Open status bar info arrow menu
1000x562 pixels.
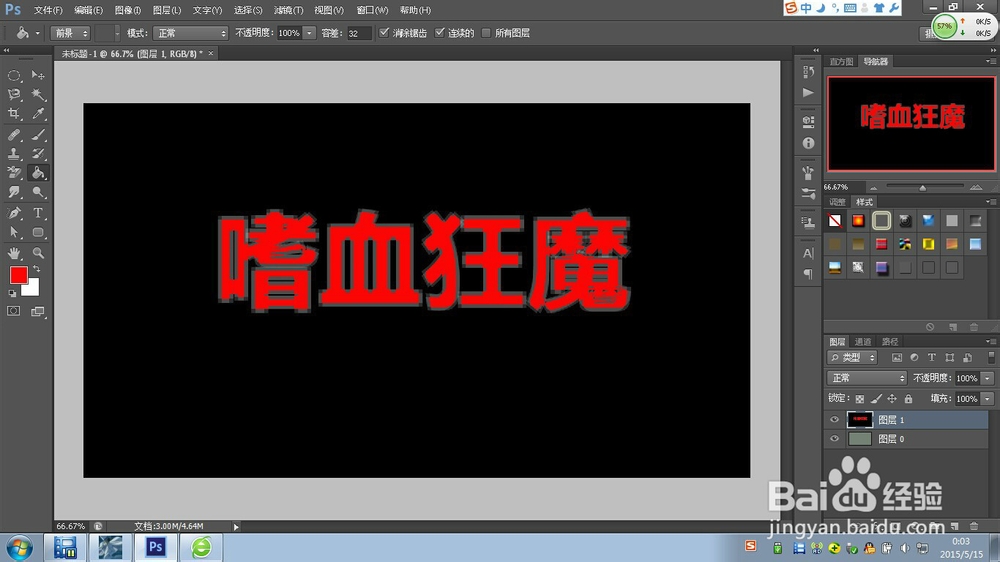tap(236, 527)
